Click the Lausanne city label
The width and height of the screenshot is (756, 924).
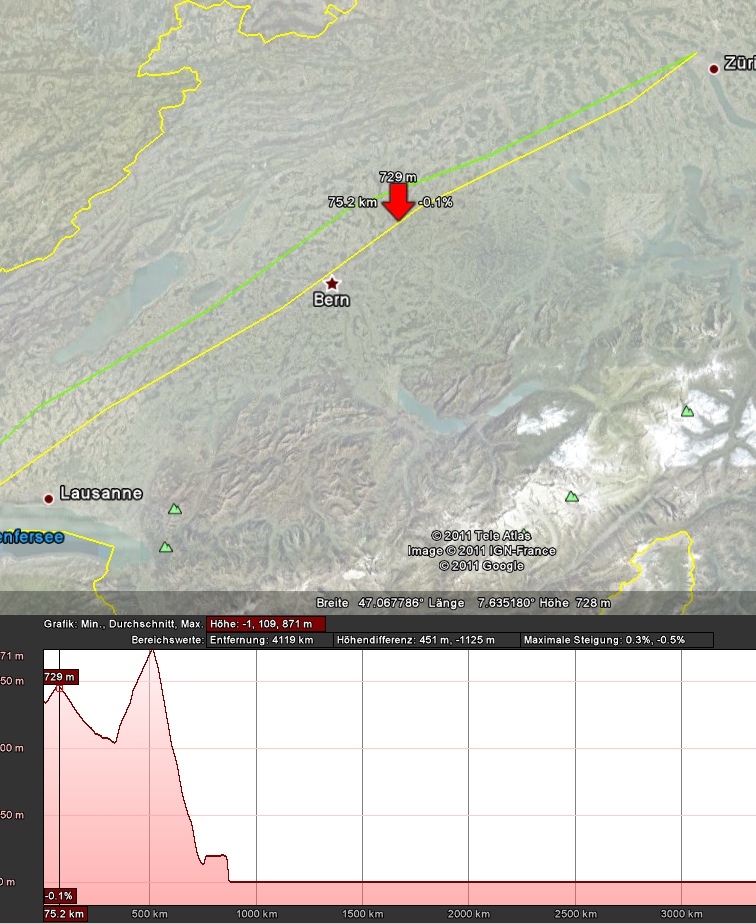click(x=101, y=493)
